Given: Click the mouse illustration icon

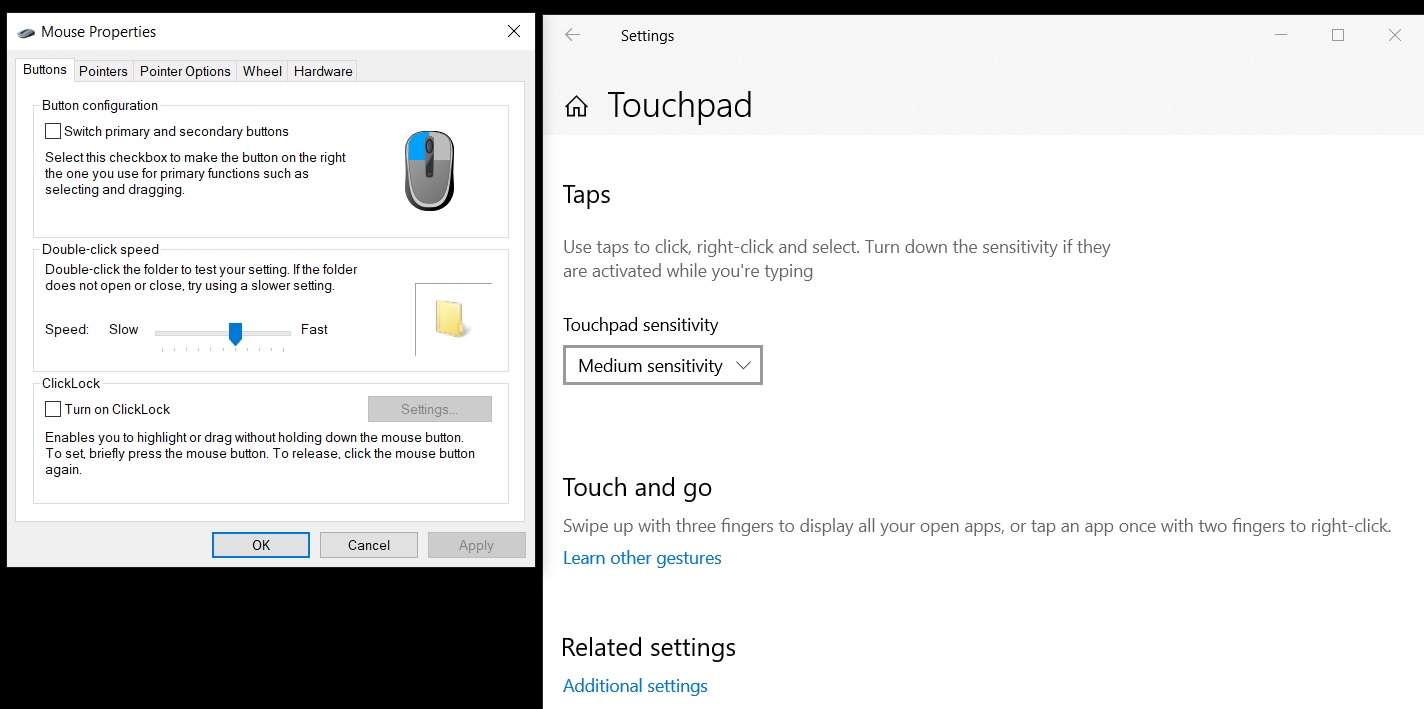Looking at the screenshot, I should (430, 171).
